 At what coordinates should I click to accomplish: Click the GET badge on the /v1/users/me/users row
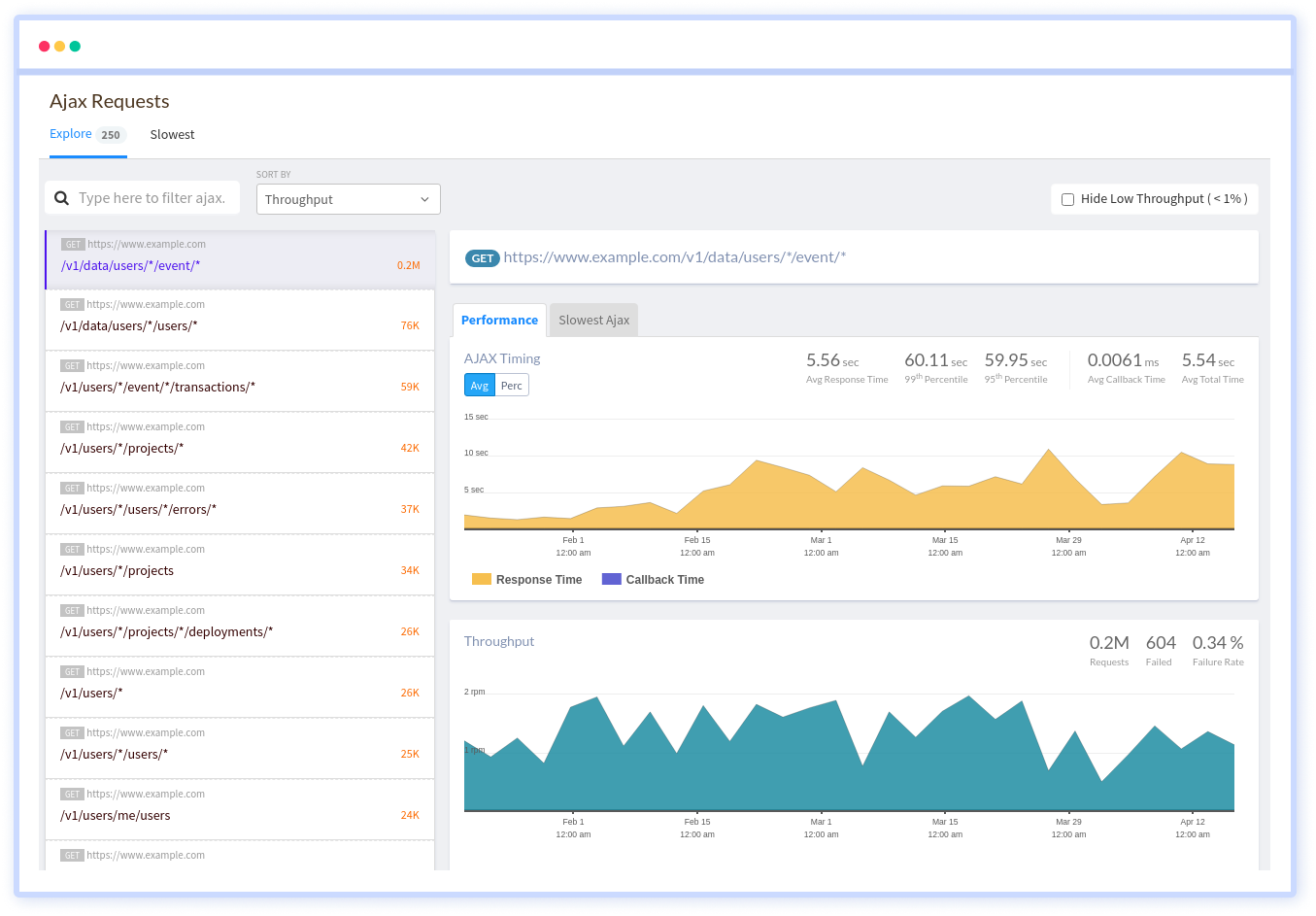tap(73, 794)
